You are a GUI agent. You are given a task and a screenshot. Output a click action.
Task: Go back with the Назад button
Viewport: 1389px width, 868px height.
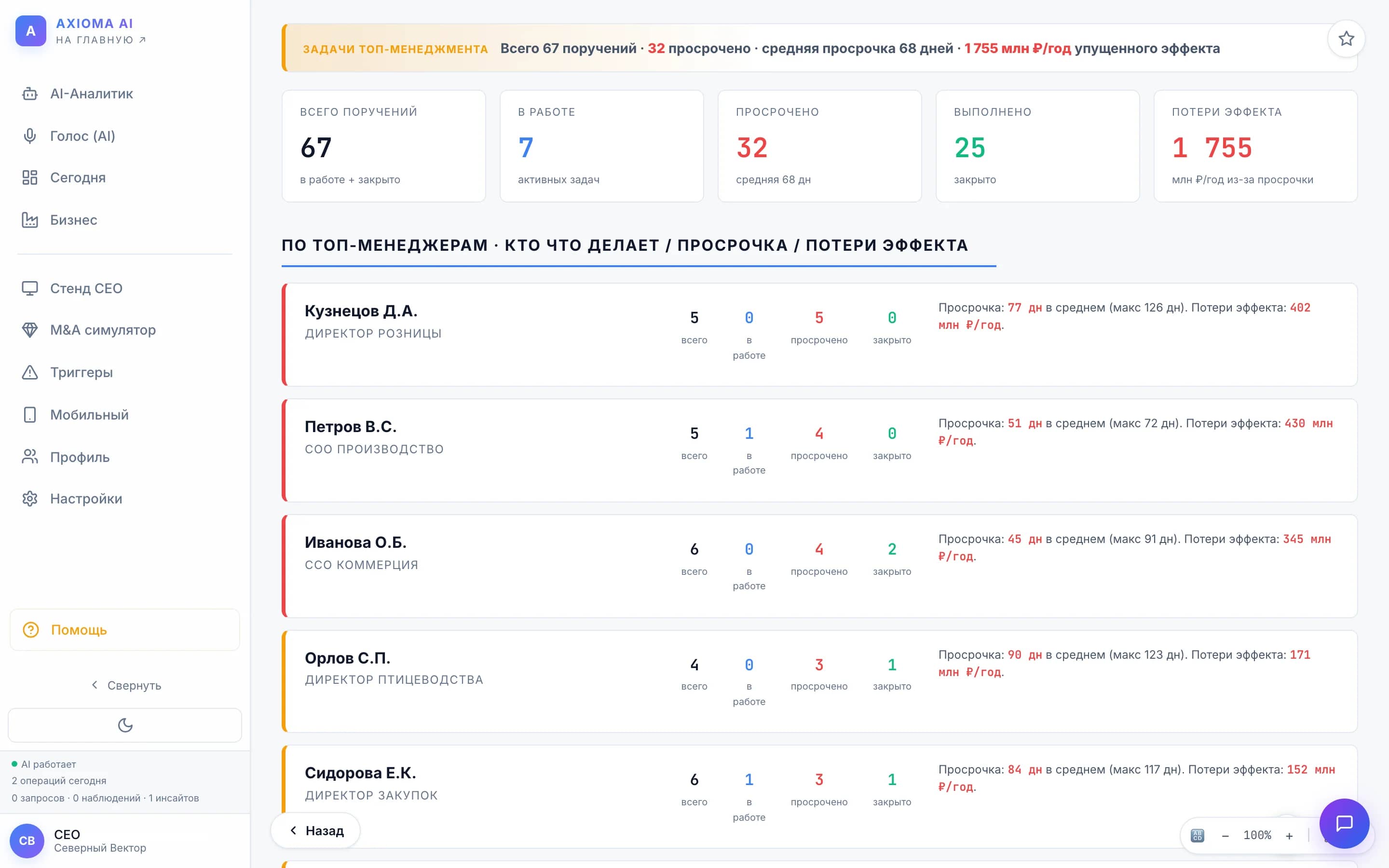click(x=316, y=831)
